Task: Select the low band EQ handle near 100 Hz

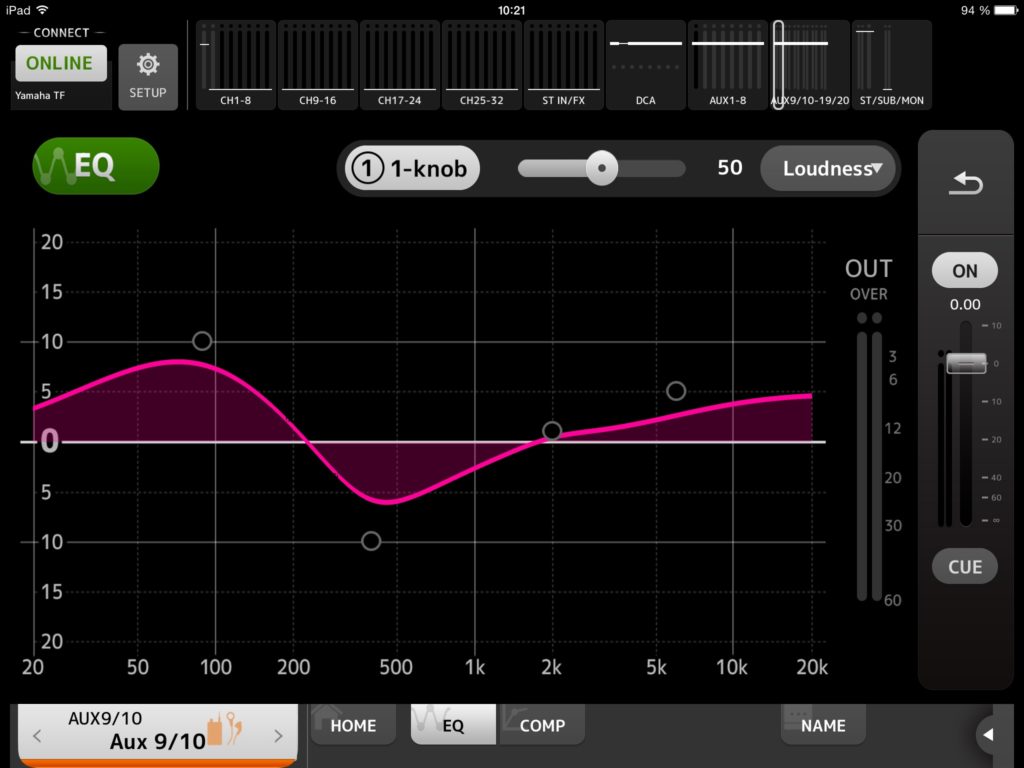Action: click(202, 342)
